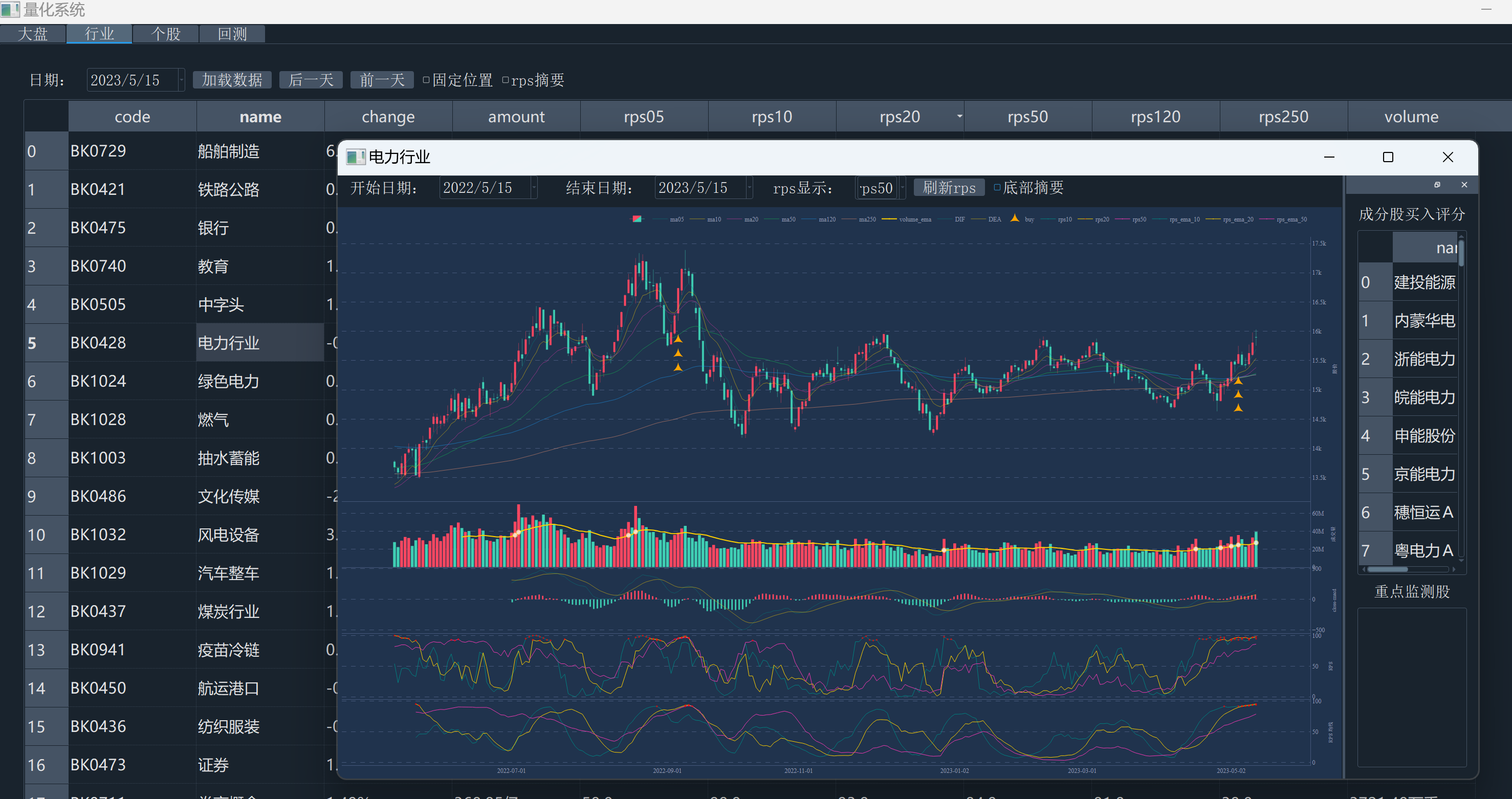The width and height of the screenshot is (1512, 799).
Task: Toggle ma250 legend line icon
Action: click(x=849, y=219)
